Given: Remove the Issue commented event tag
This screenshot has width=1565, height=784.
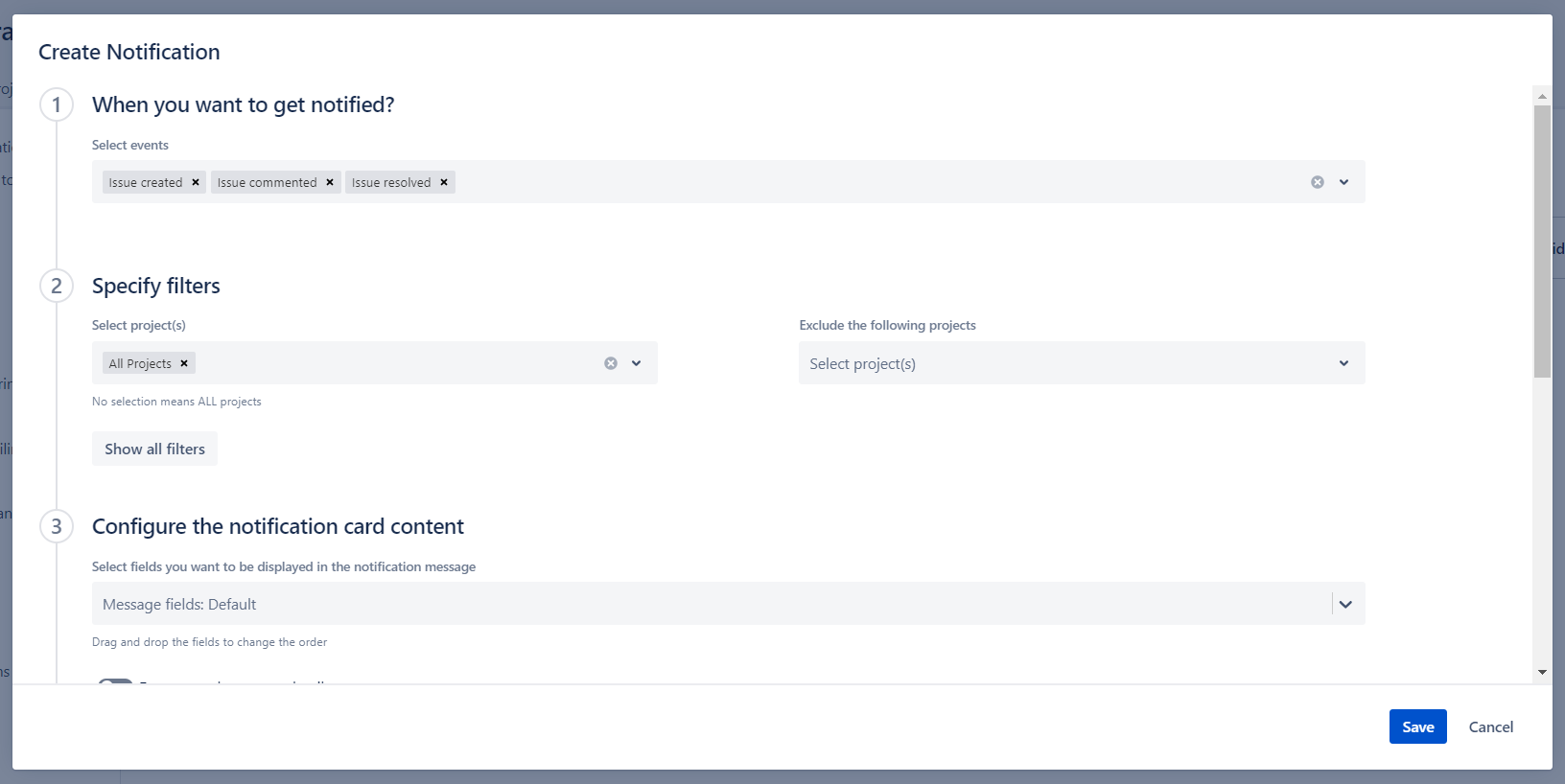Looking at the screenshot, I should point(330,182).
